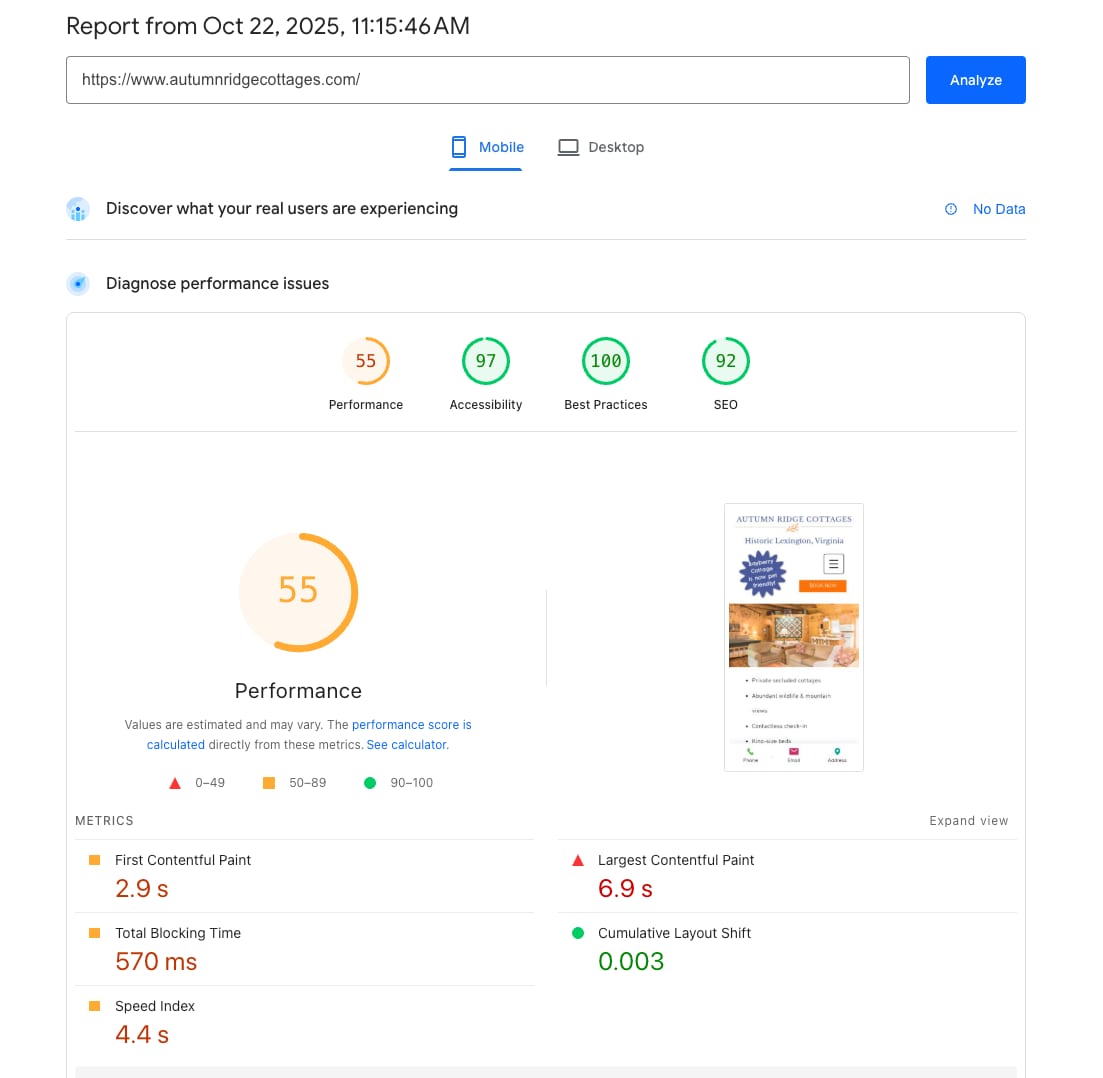Click the real users experience icon
This screenshot has width=1103, height=1078.
[78, 209]
